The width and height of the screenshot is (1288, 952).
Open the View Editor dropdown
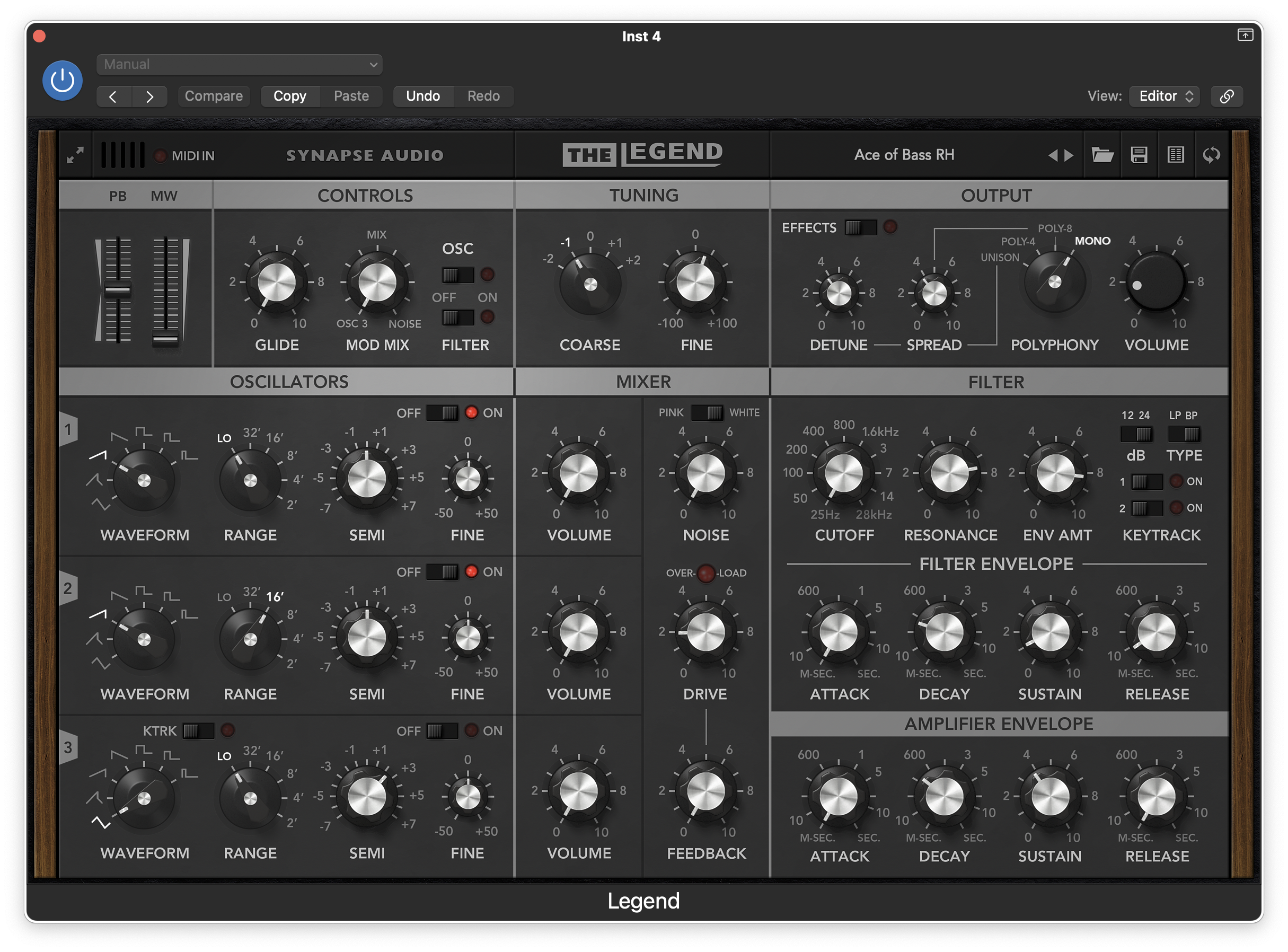(1164, 96)
